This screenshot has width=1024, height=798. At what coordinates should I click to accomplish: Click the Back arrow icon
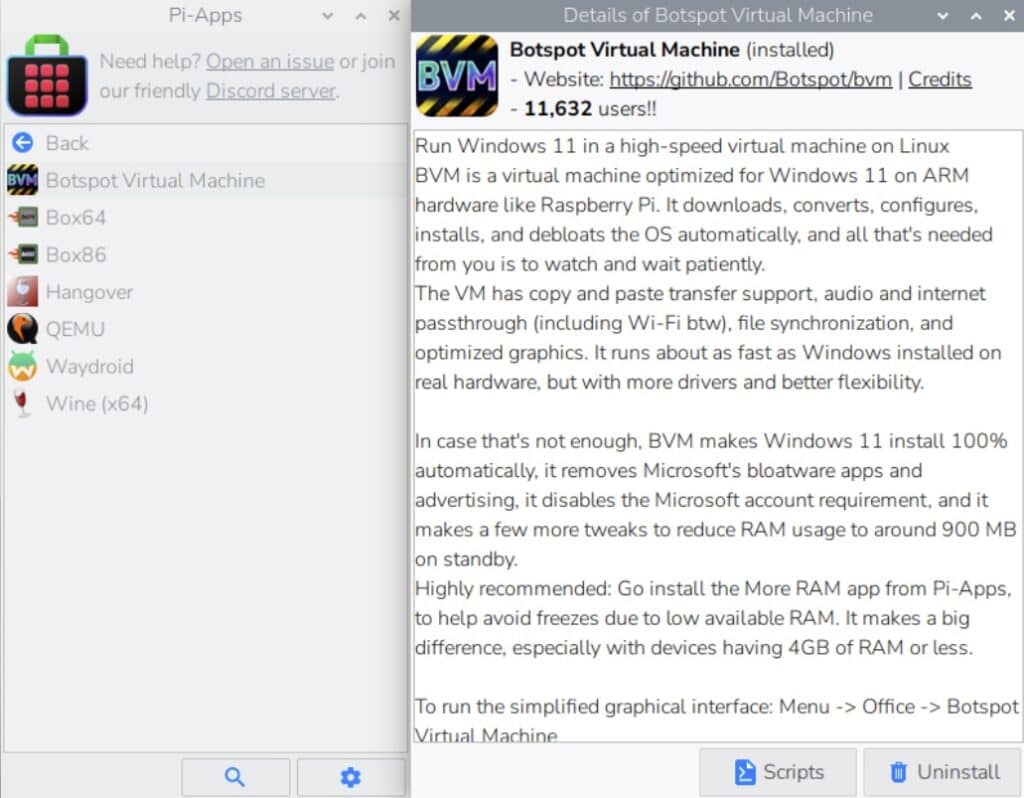click(22, 143)
